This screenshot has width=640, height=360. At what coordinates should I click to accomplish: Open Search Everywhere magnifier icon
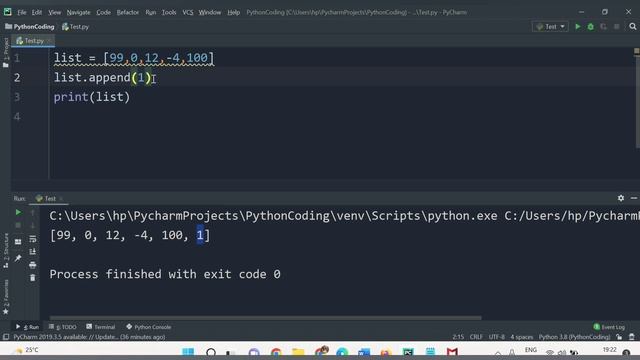pyautogui.click(x=633, y=27)
